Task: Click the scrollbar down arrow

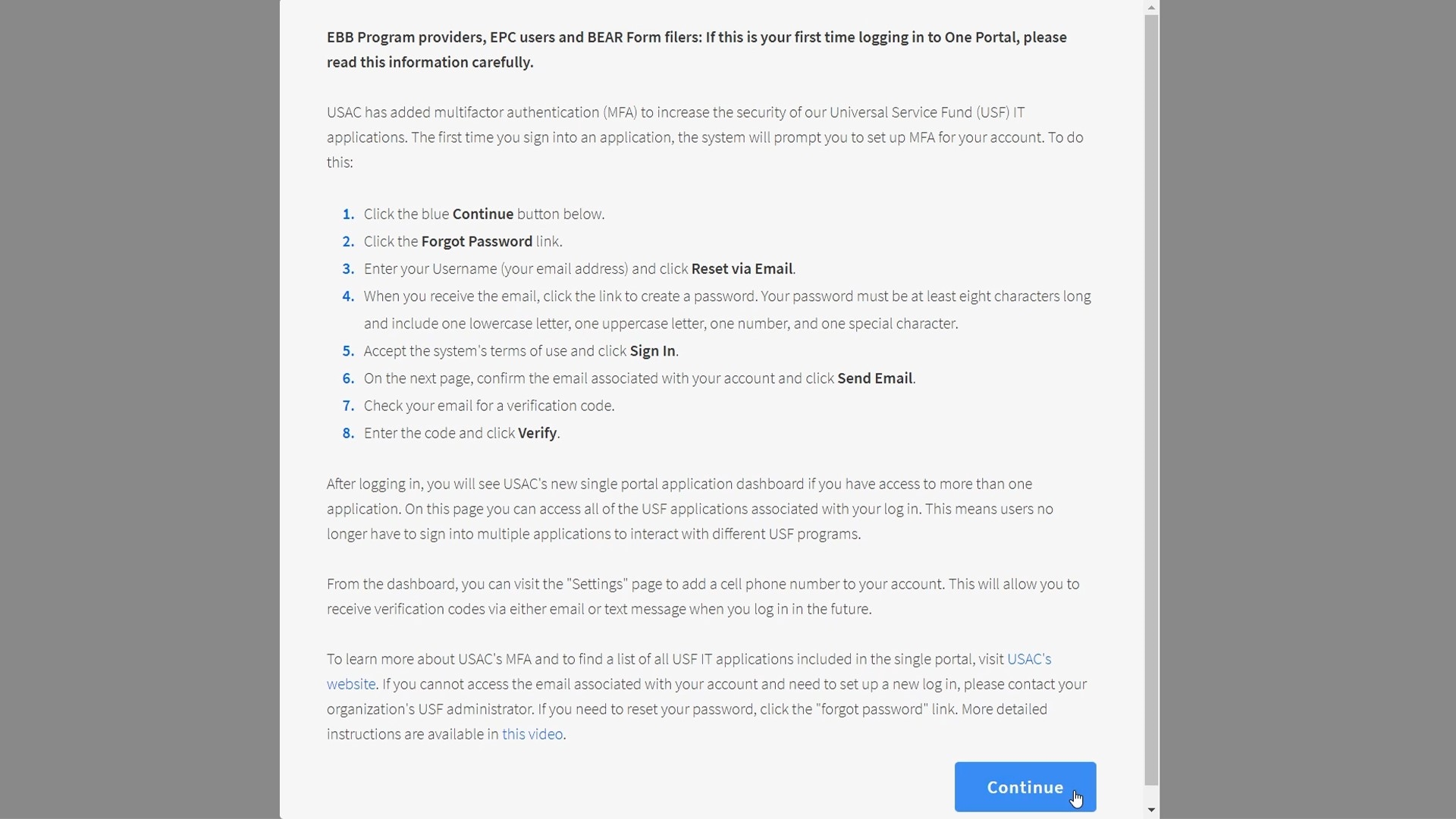Action: click(1151, 810)
